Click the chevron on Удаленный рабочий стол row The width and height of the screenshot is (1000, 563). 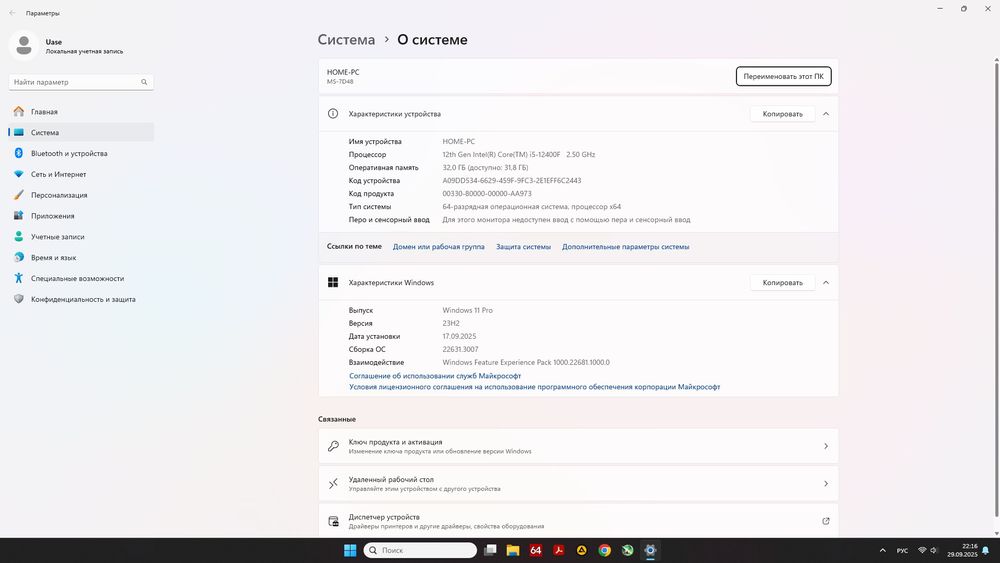coord(826,484)
